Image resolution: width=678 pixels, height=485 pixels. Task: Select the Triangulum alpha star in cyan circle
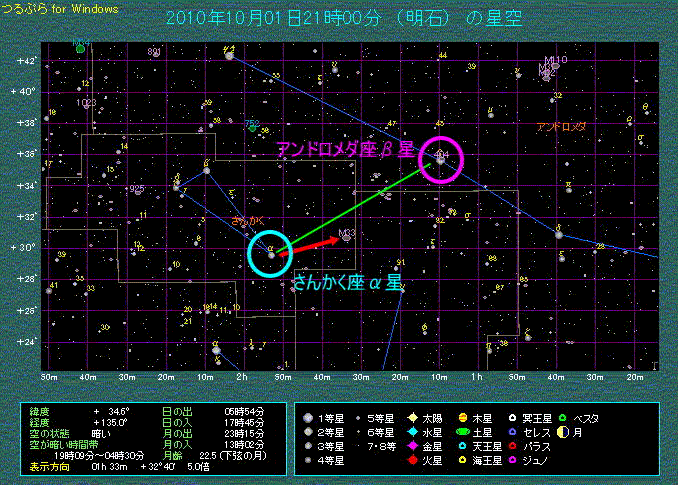tap(271, 254)
